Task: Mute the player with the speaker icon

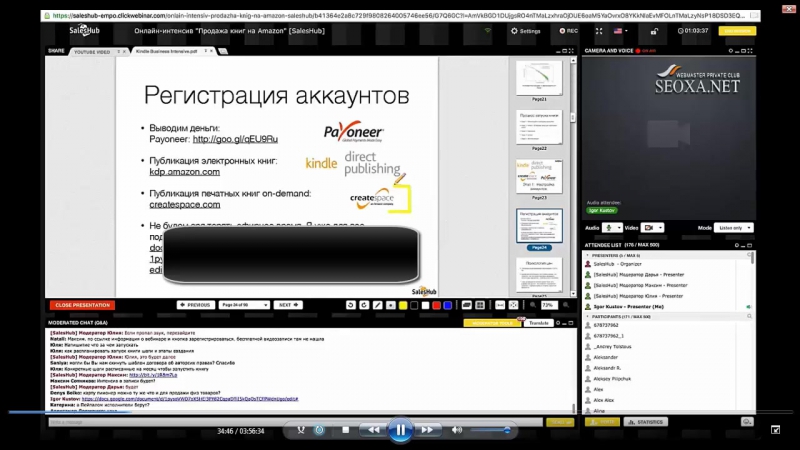Action: [x=457, y=430]
